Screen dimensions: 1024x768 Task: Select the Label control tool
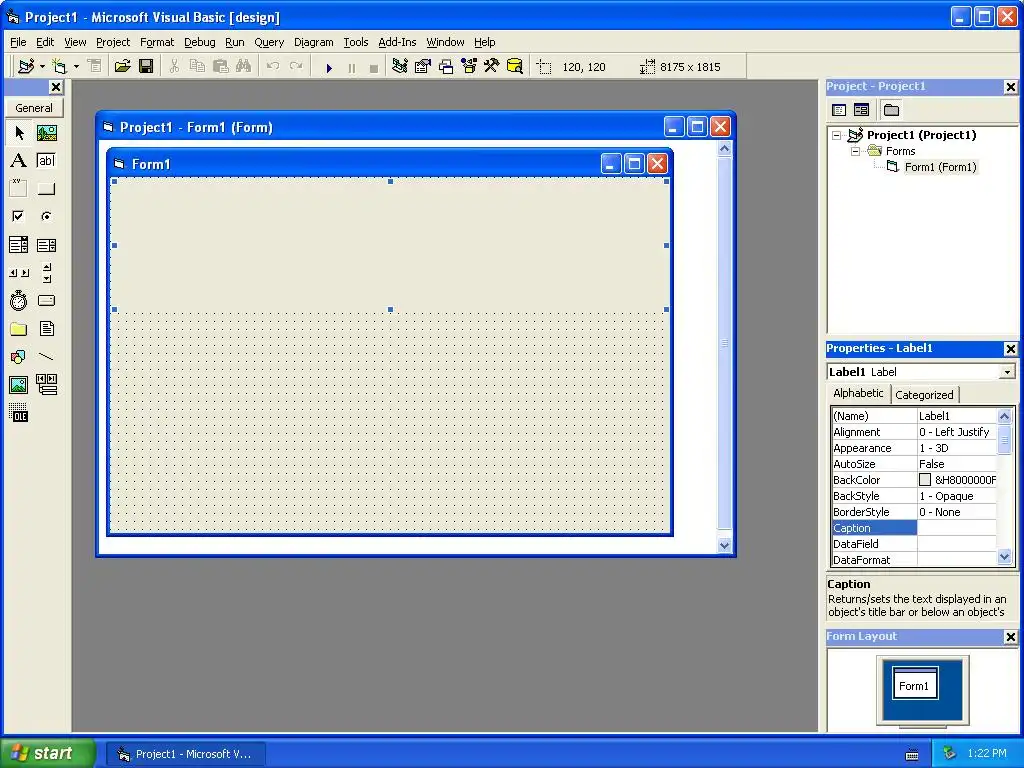coord(19,161)
